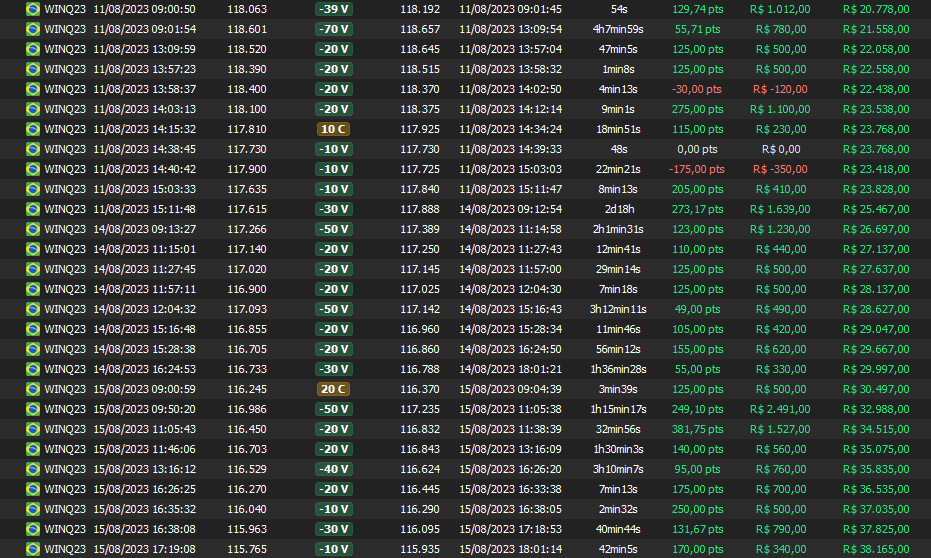The image size is (931, 558).
Task: Select the 2d18h duration cell
Action: coord(619,209)
